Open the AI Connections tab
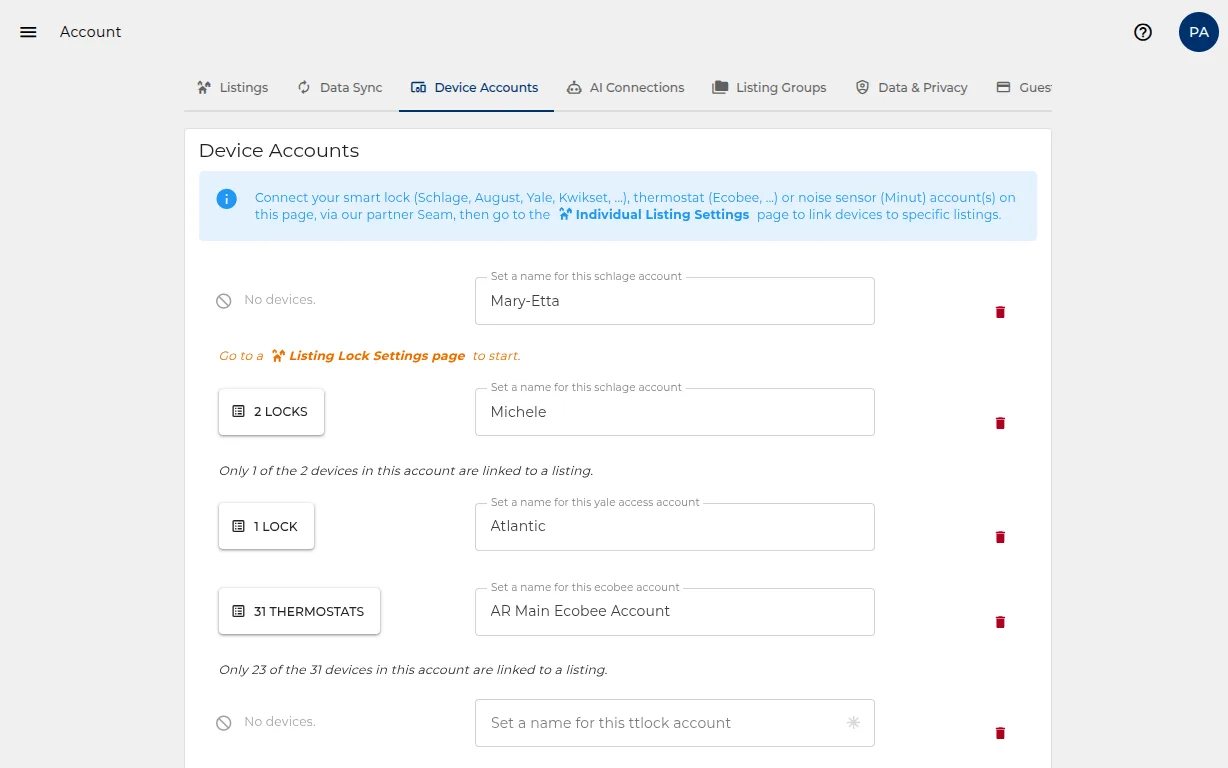The image size is (1228, 768). (x=625, y=88)
